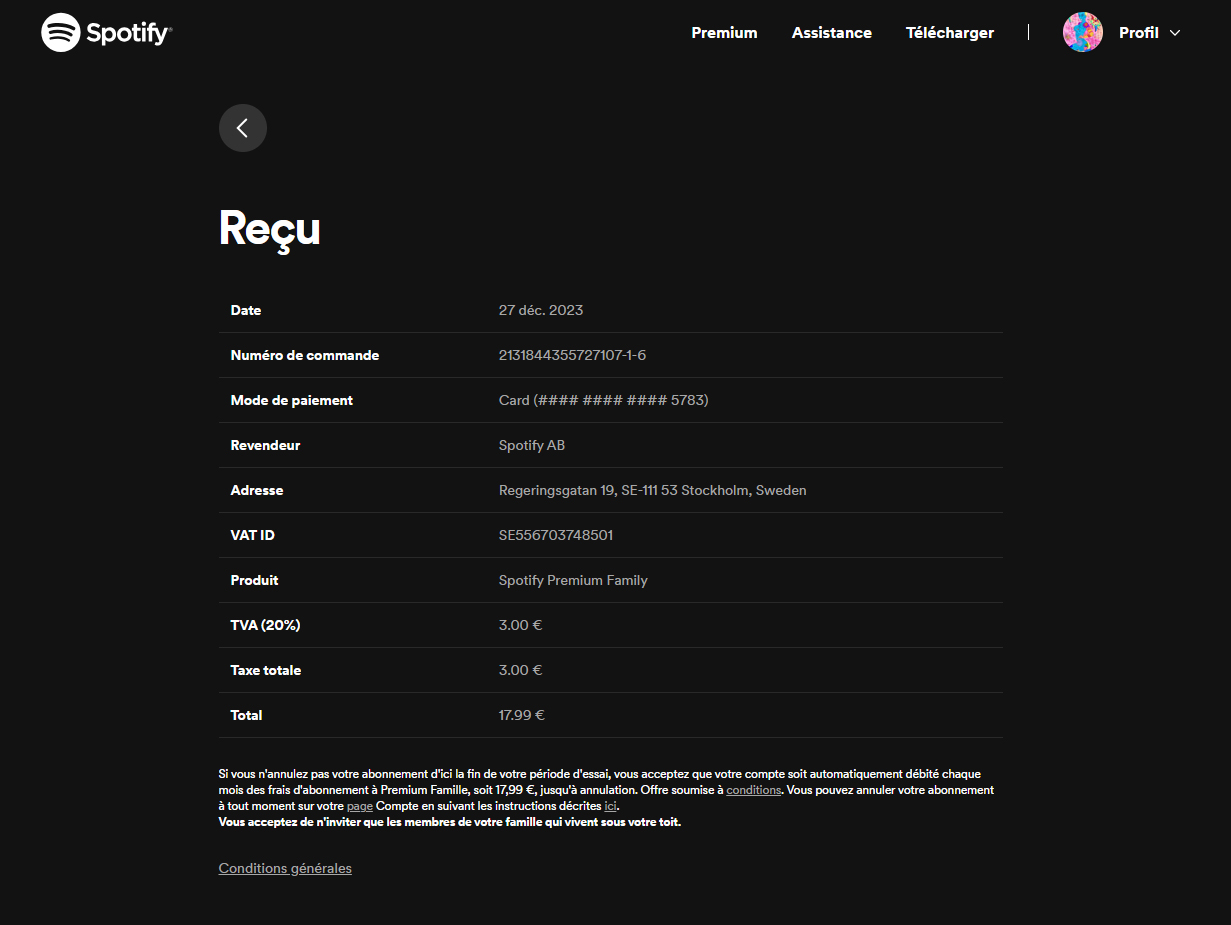Image resolution: width=1231 pixels, height=925 pixels.
Task: Follow the 'ici' instructions link
Action: 611,806
